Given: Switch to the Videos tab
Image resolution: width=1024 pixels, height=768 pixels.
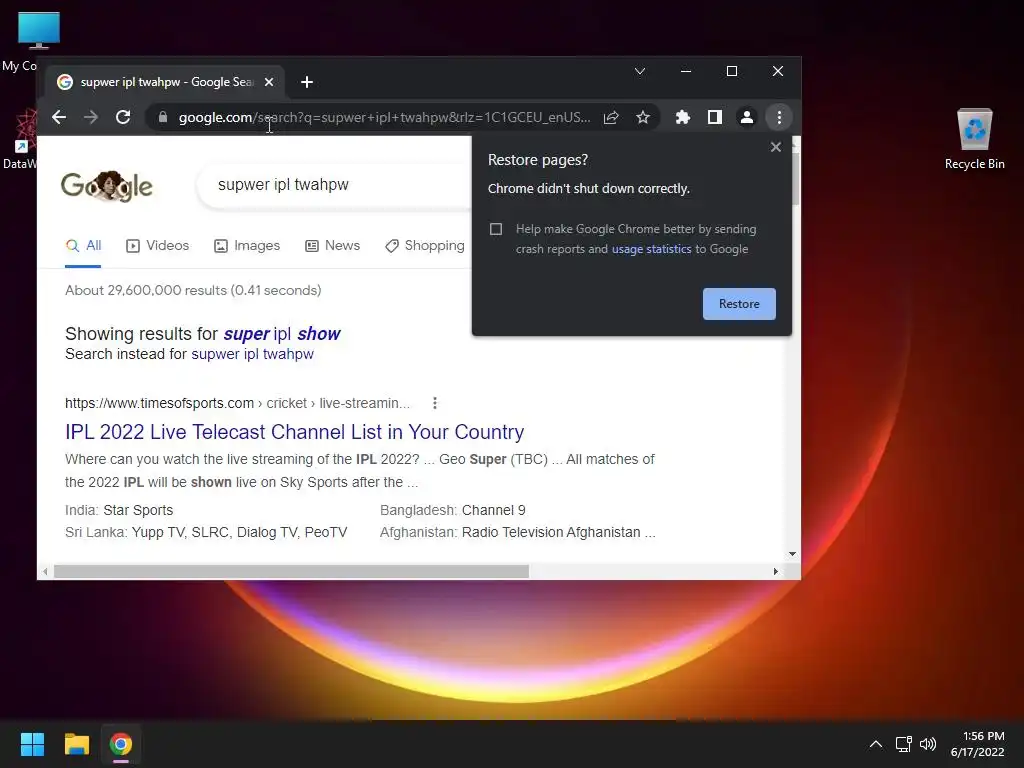Looking at the screenshot, I should (x=157, y=246).
